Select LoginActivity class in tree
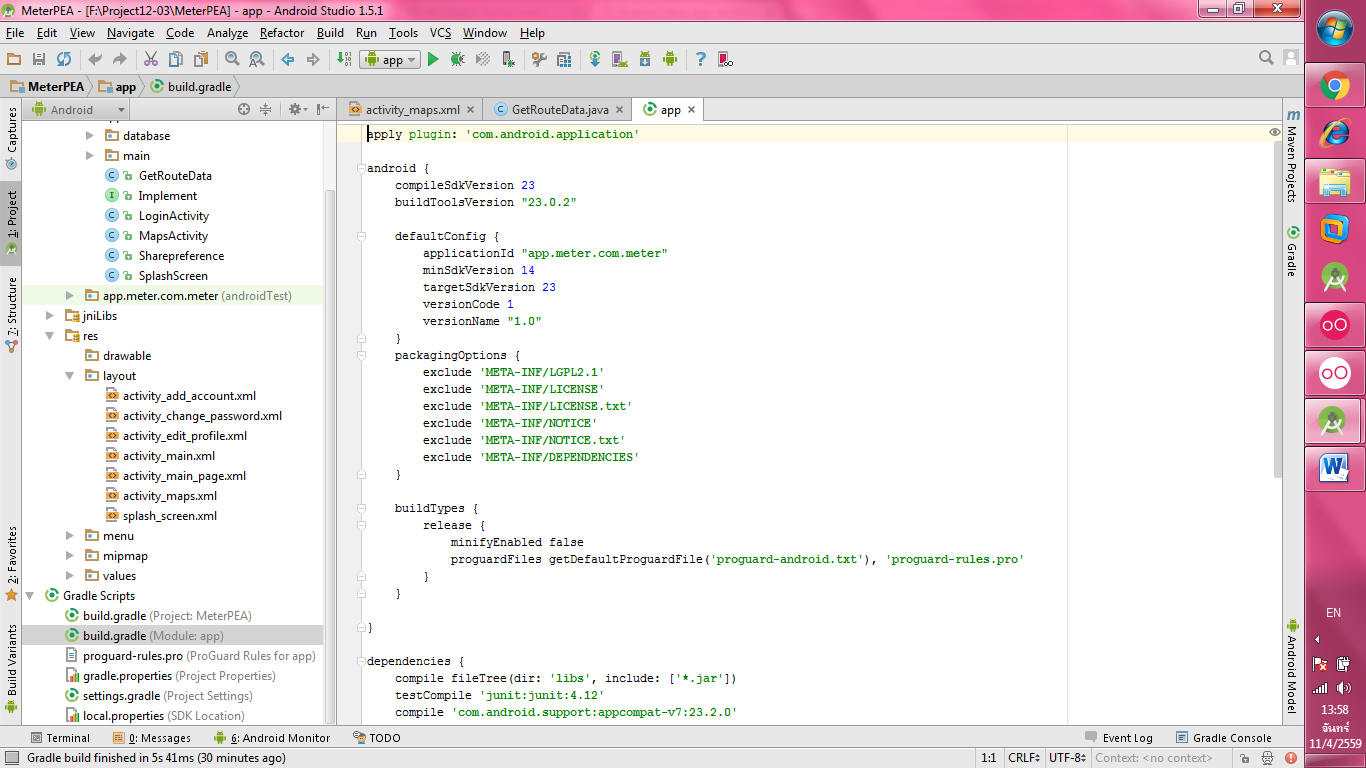 click(x=174, y=216)
